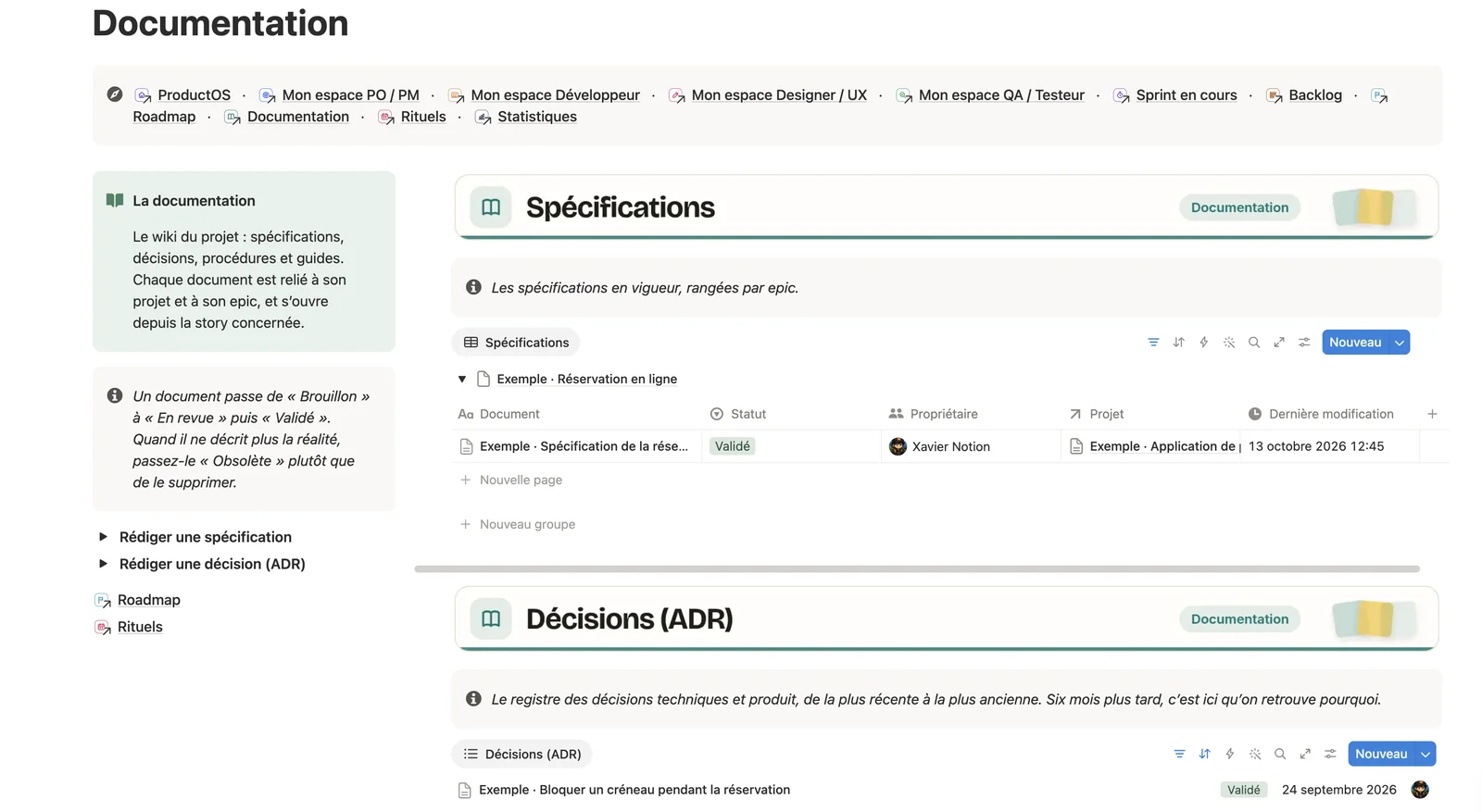The height and width of the screenshot is (812, 1482).
Task: Filter the Décisions (ADR) list view
Action: pos(1179,754)
